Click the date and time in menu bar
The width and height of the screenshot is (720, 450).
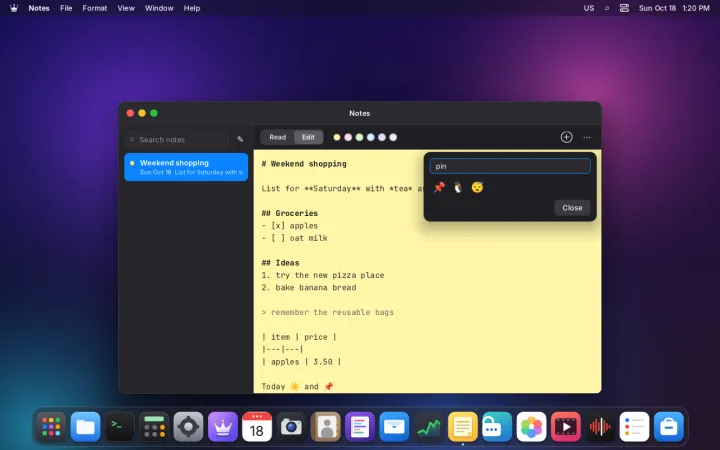tap(674, 8)
